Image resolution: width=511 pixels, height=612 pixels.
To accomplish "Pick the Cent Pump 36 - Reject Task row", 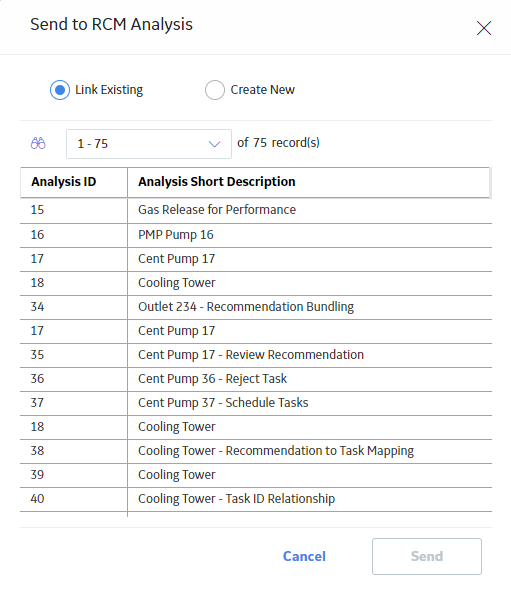I will 256,379.
